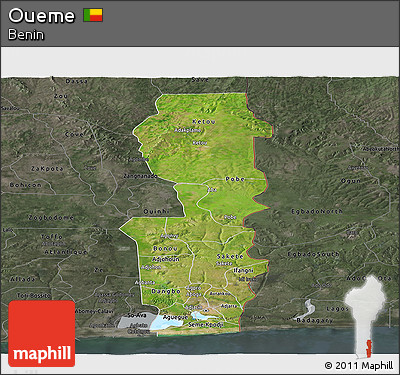
Task: Click the '© 2011 Maphill' copyright text
Action: 359,366
